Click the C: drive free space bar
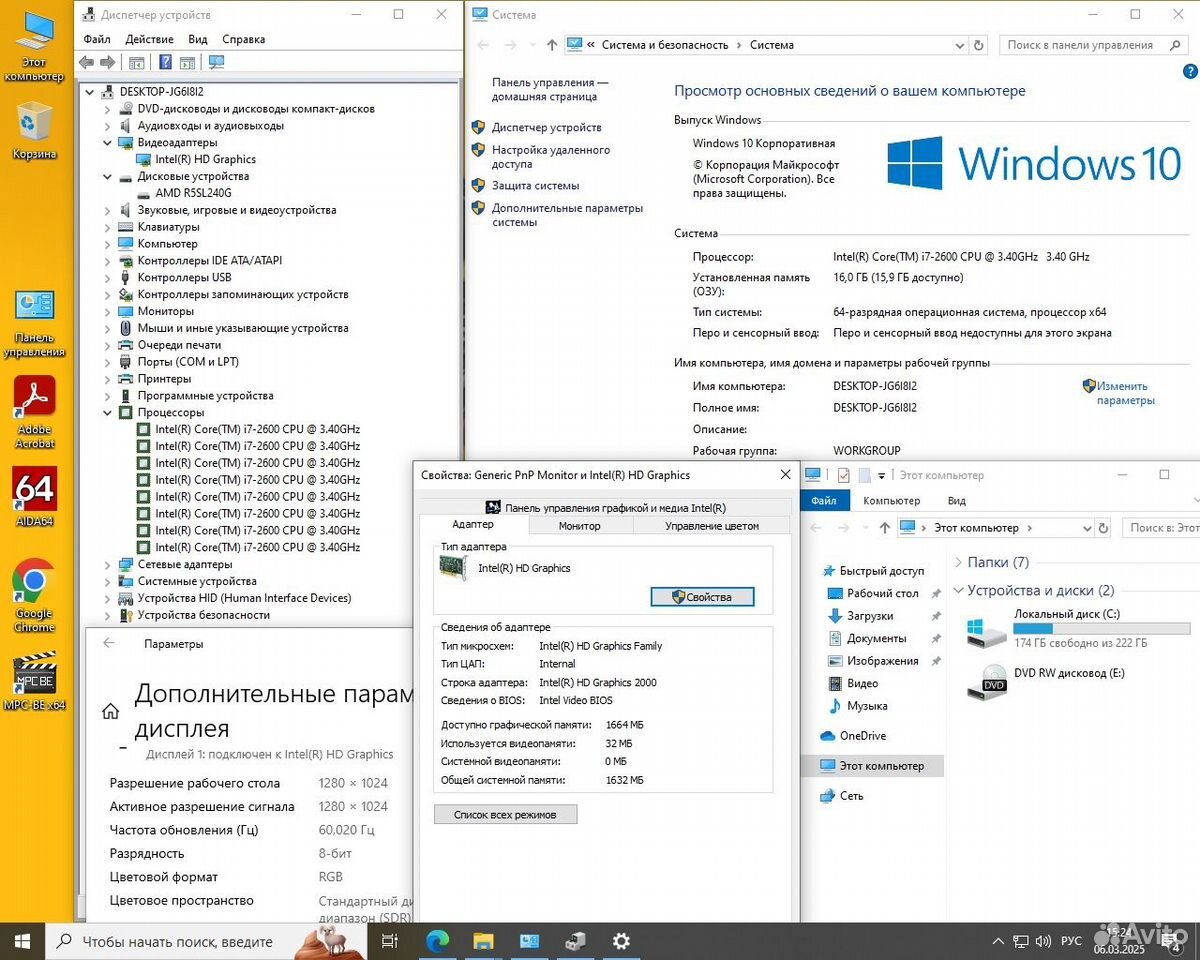This screenshot has width=1200, height=960. [x=1101, y=629]
